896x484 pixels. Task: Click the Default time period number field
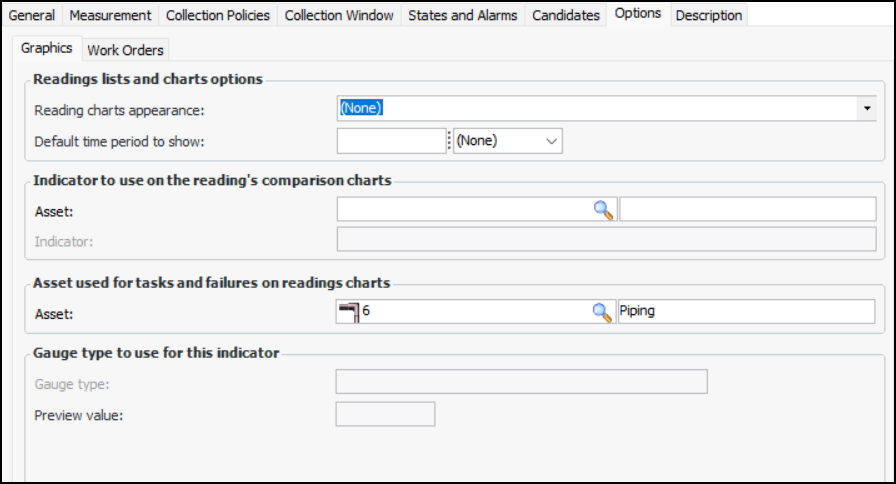pos(390,141)
